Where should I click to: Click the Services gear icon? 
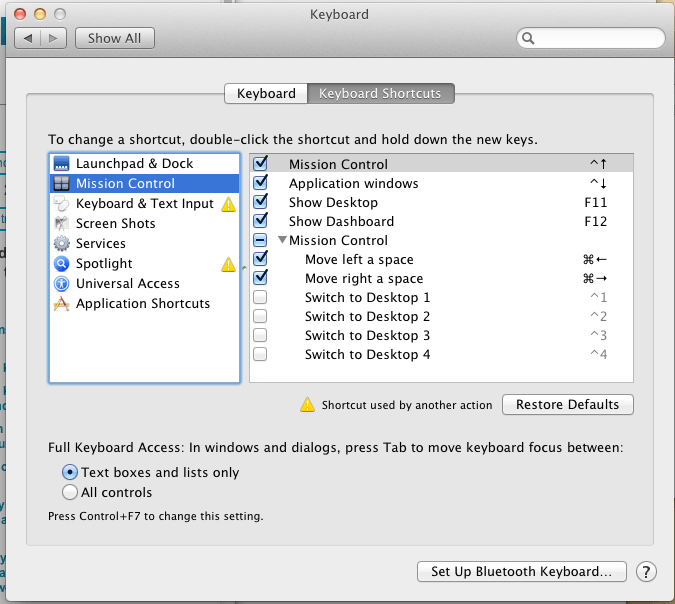[61, 244]
